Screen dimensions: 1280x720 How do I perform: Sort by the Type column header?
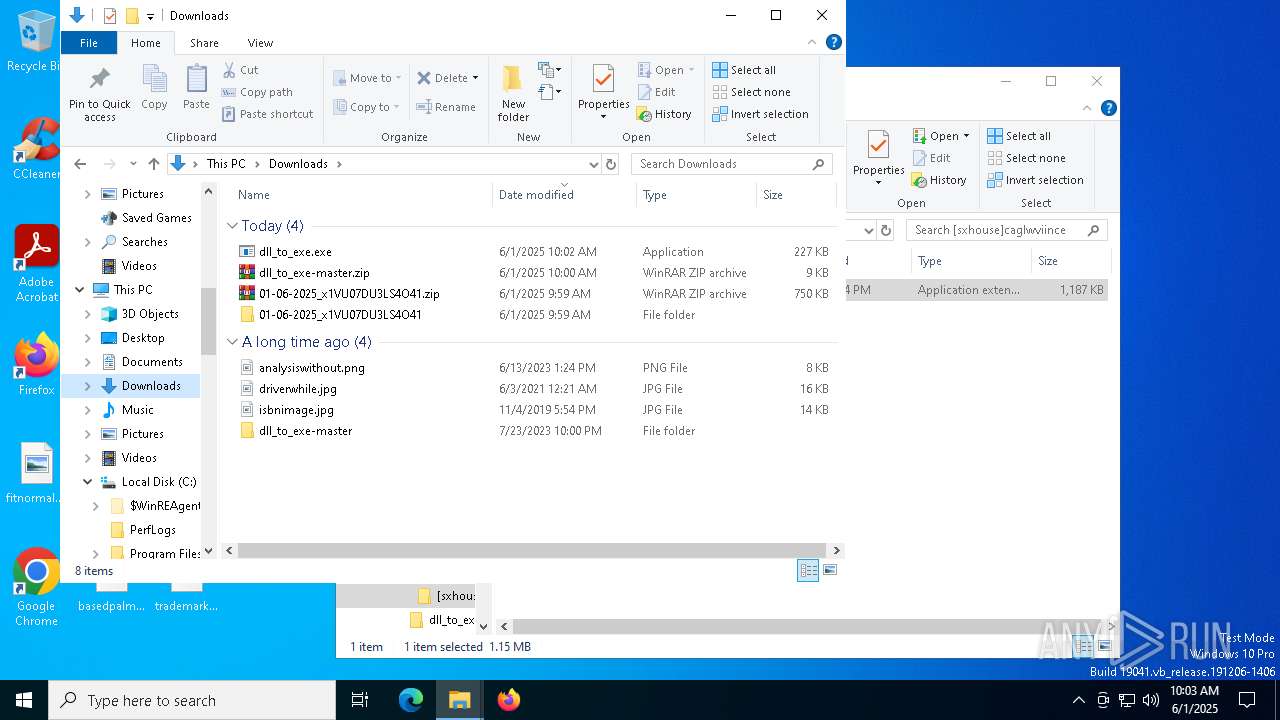coord(696,195)
